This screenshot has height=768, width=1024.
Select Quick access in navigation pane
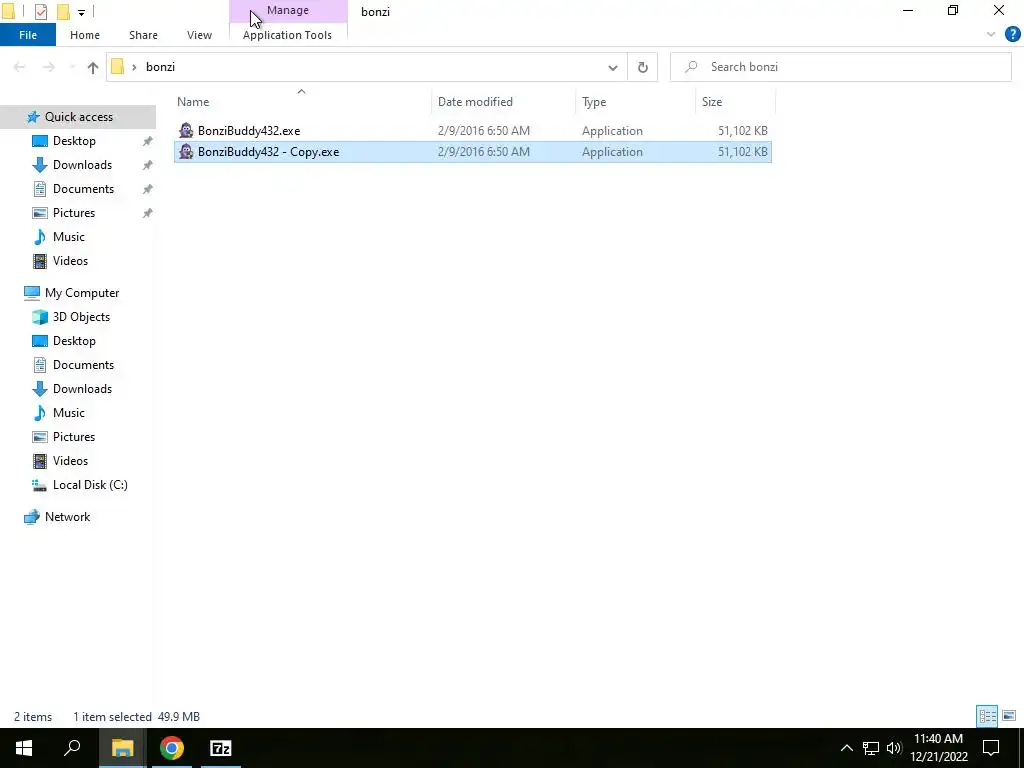[x=78, y=117]
